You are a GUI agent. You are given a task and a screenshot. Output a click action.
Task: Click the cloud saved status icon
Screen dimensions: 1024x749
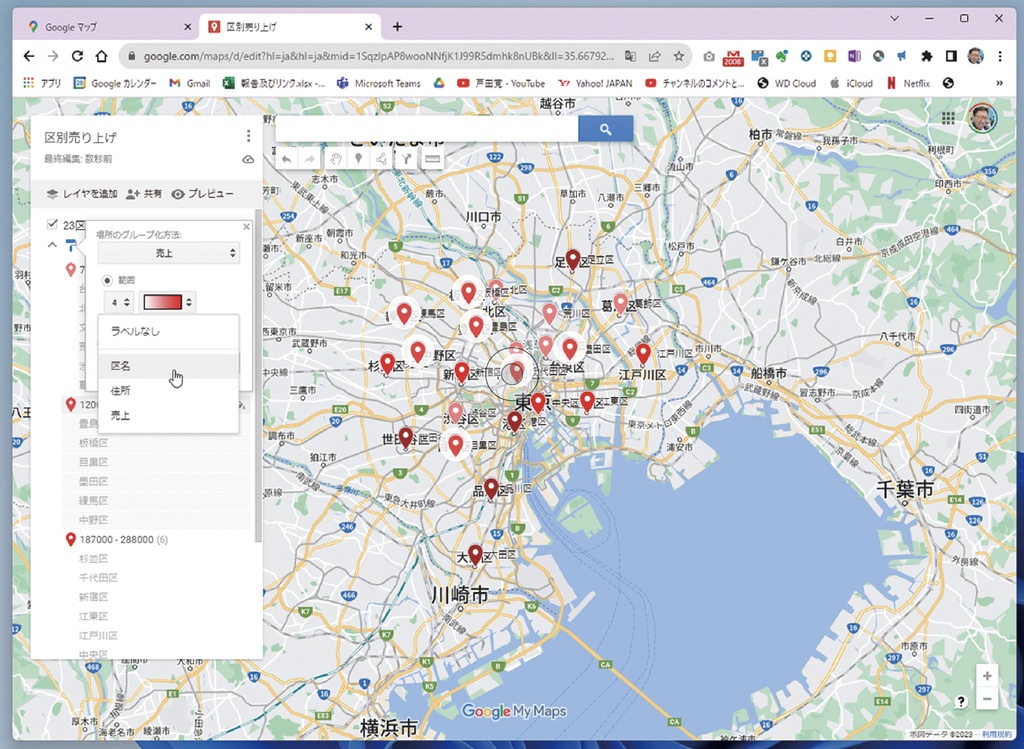(x=248, y=159)
